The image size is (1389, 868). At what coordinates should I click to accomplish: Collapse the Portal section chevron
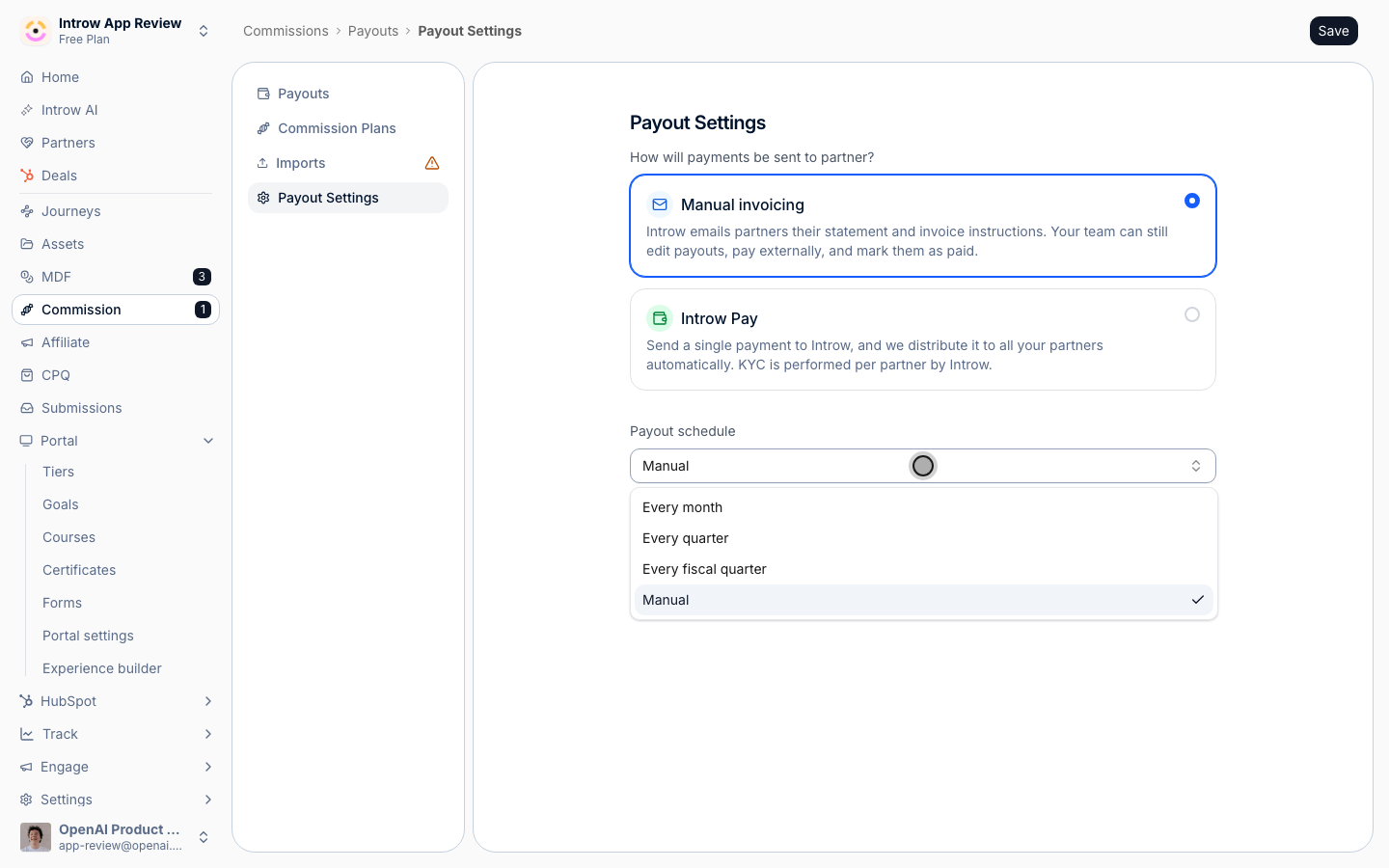[208, 441]
